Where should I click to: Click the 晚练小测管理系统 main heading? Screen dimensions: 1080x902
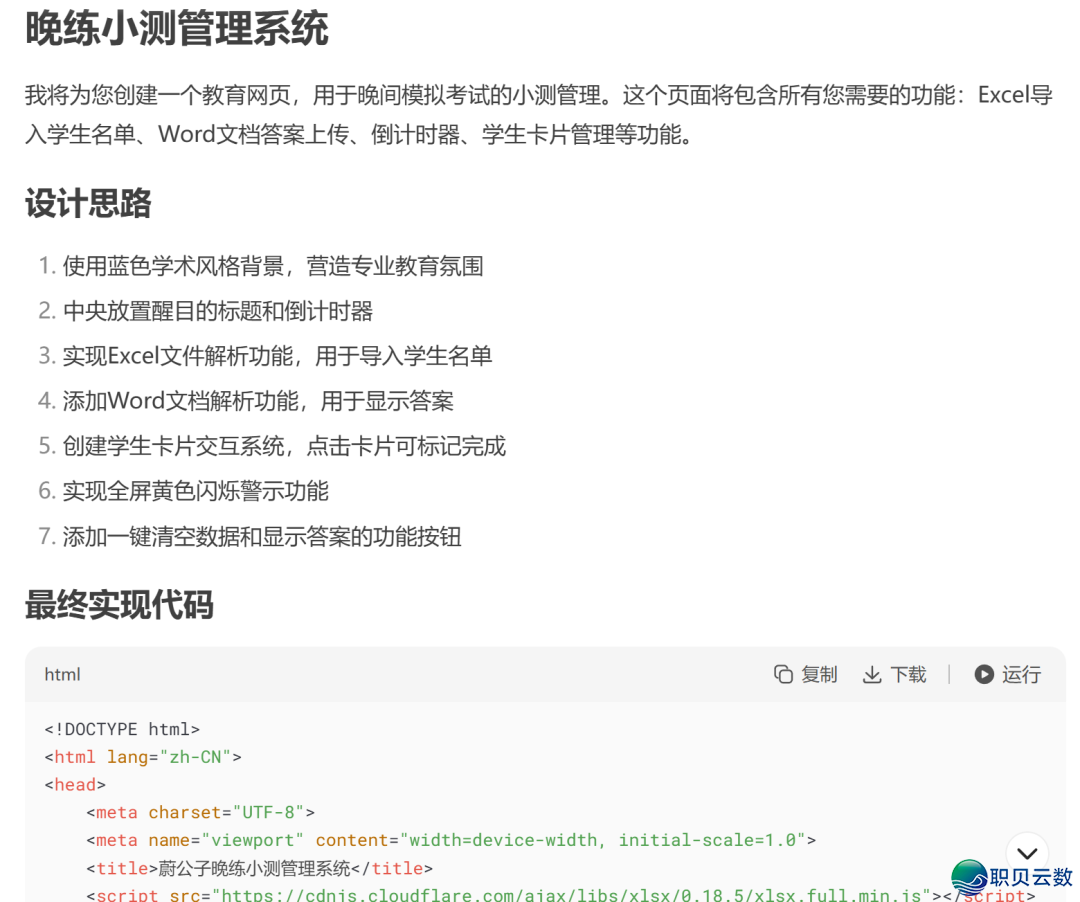[177, 29]
